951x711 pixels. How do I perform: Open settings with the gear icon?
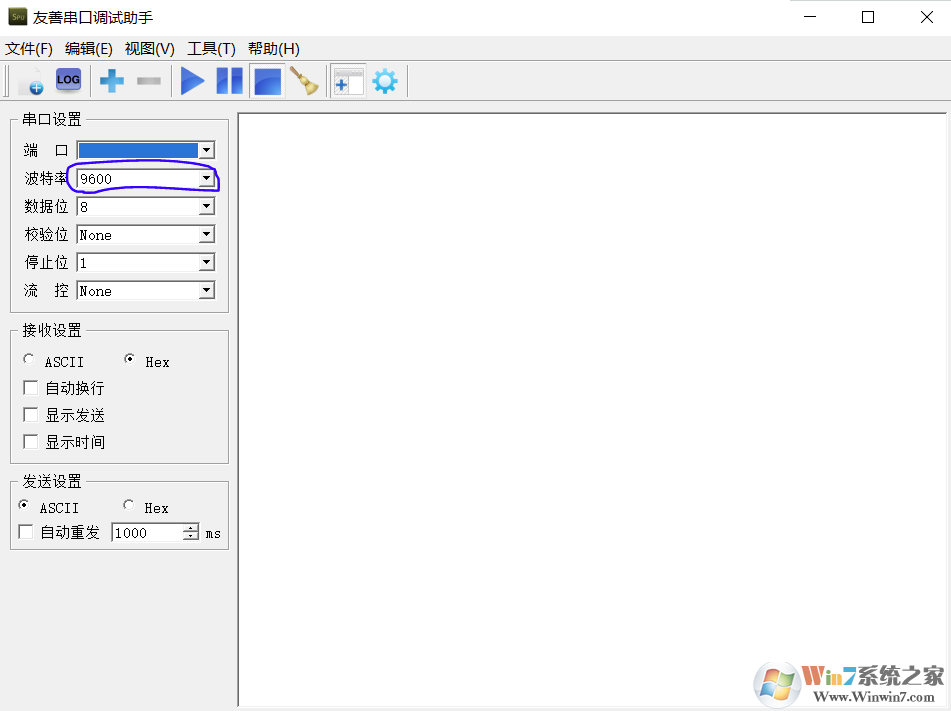(385, 81)
